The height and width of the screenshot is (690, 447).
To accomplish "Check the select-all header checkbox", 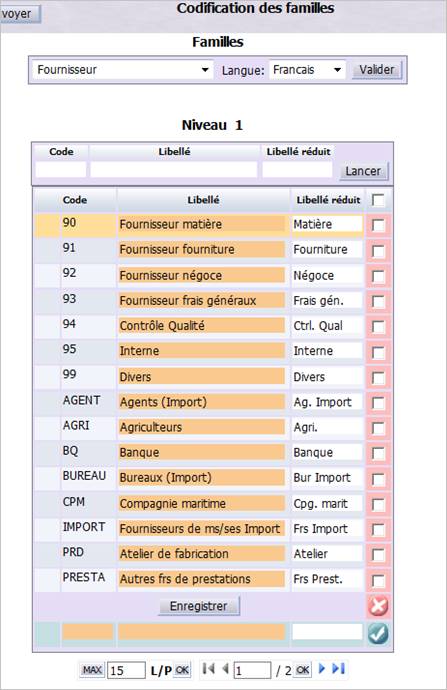I will [x=378, y=200].
